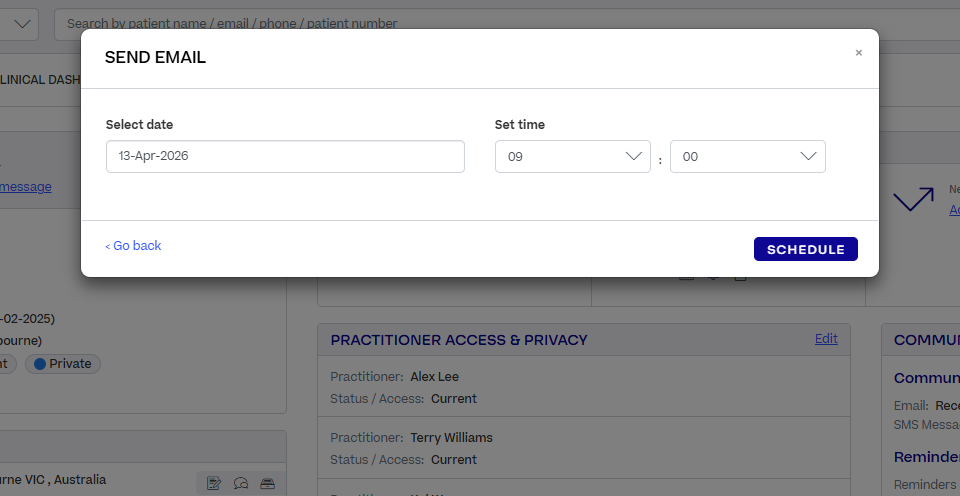Image resolution: width=960 pixels, height=496 pixels.
Task: Open the hour dropdown showing 09
Action: [x=572, y=157]
